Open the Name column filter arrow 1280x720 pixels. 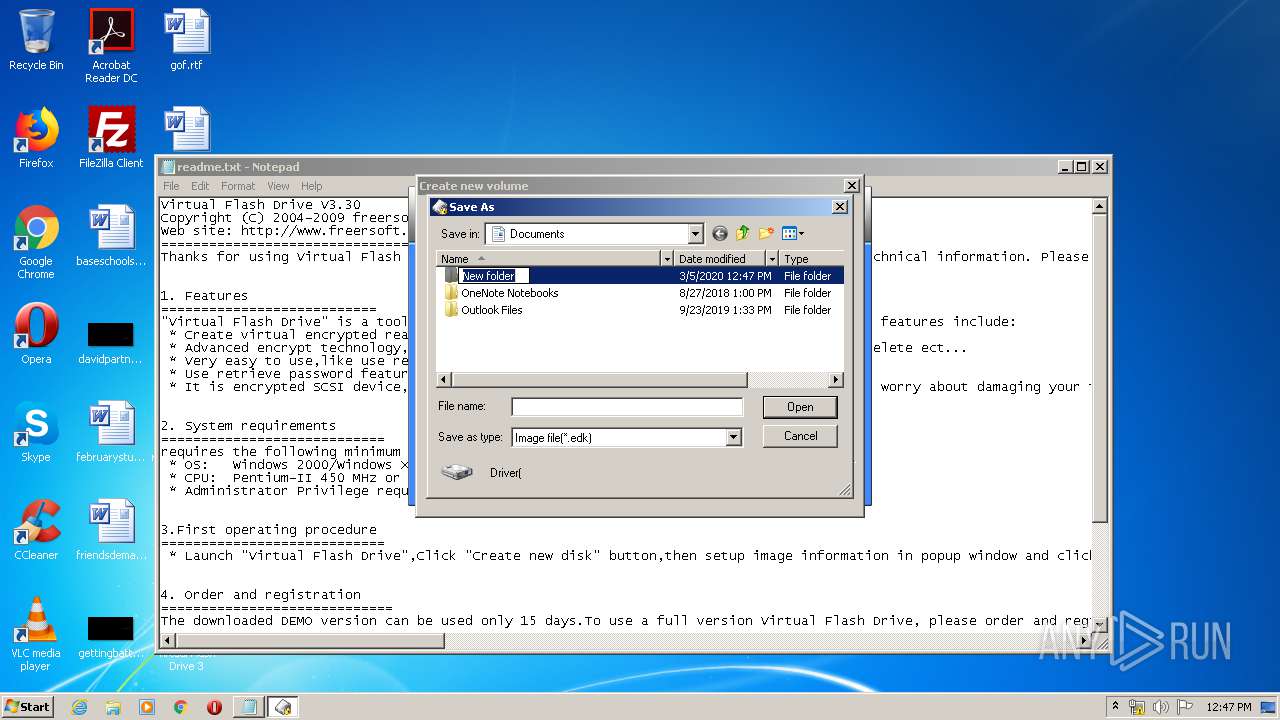[x=667, y=258]
